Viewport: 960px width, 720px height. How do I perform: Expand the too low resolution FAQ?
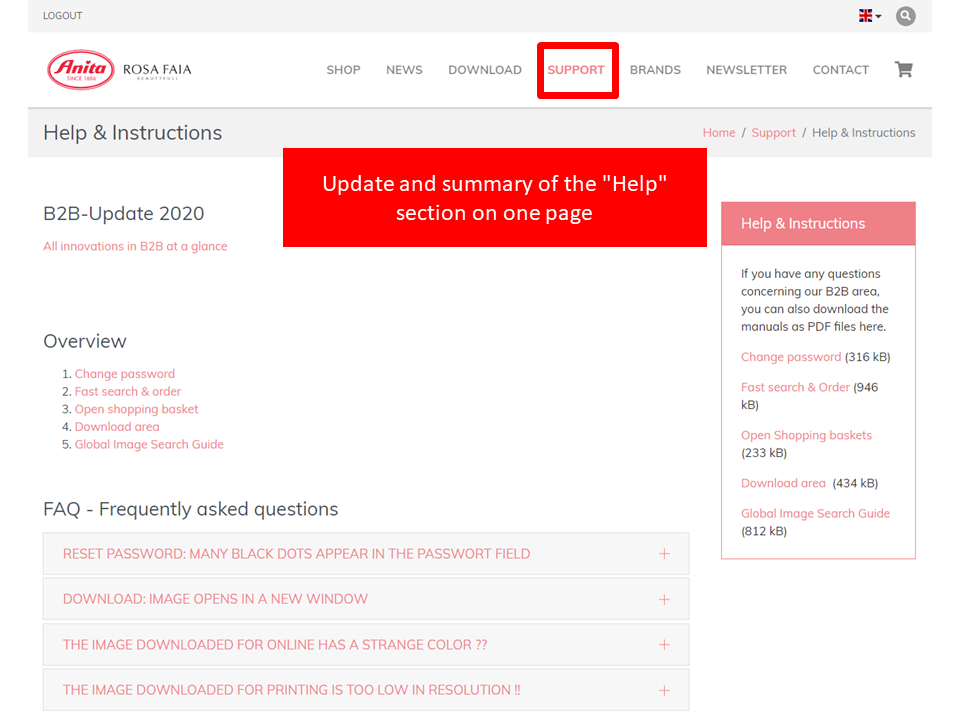(365, 690)
